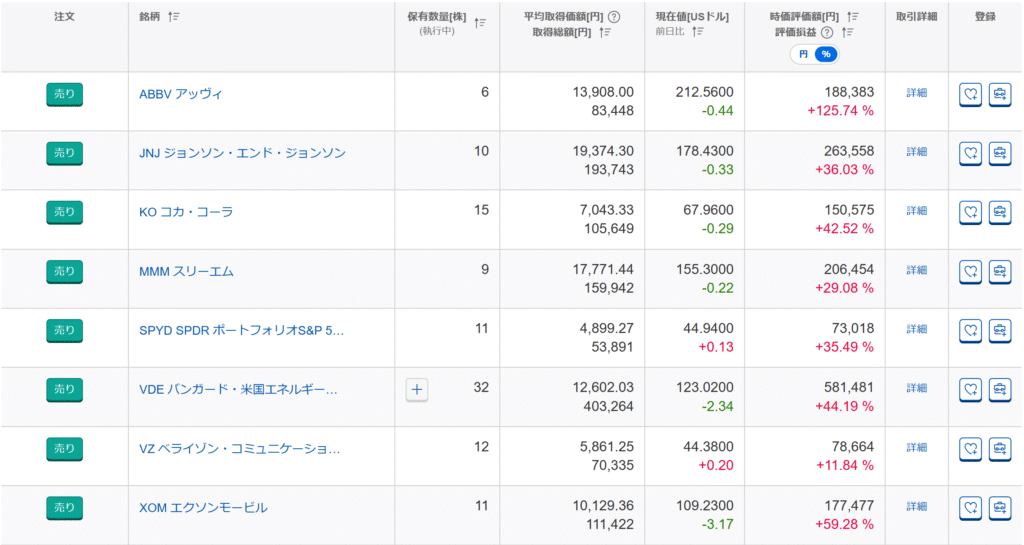Viewport: 1024px width, 545px height.
Task: Add VDE to favorites via heart icon
Action: [x=970, y=390]
